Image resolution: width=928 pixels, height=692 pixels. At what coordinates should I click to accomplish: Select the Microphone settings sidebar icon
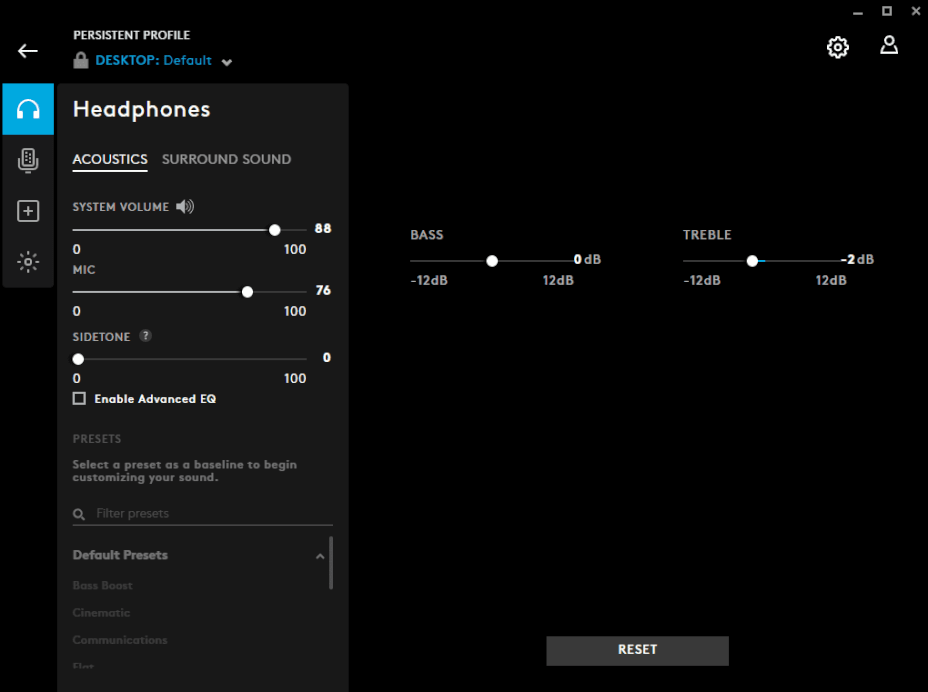click(27, 160)
